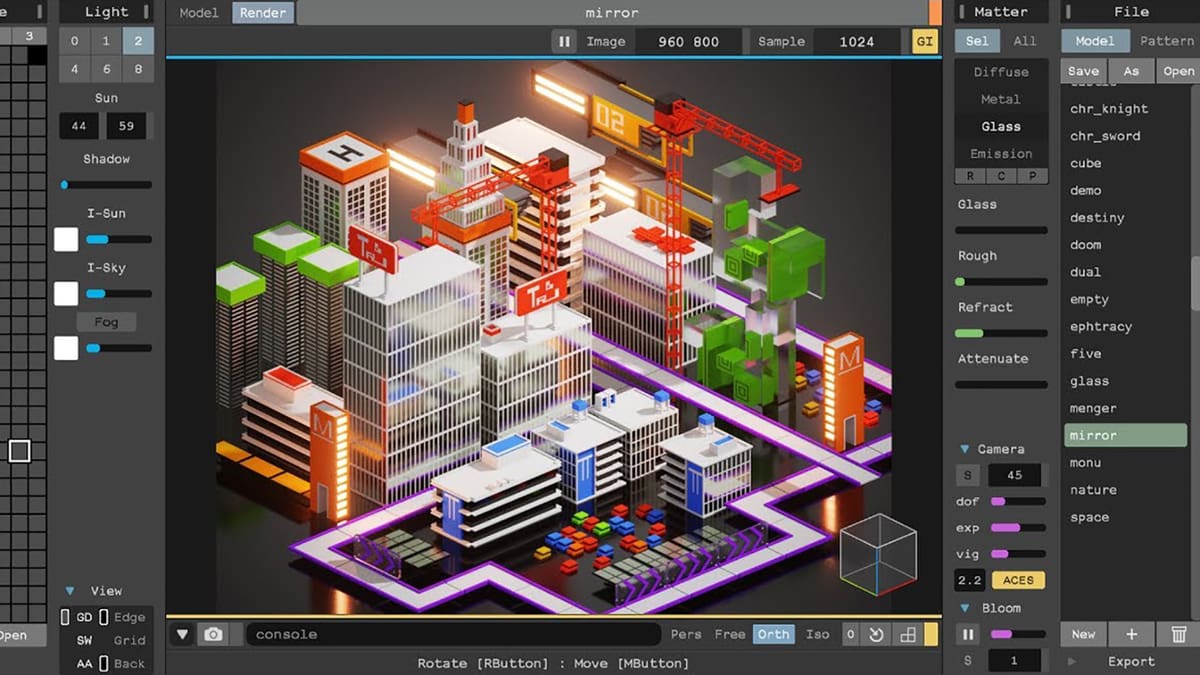
Task: Click the layout grid icon beside console
Action: [x=908, y=634]
